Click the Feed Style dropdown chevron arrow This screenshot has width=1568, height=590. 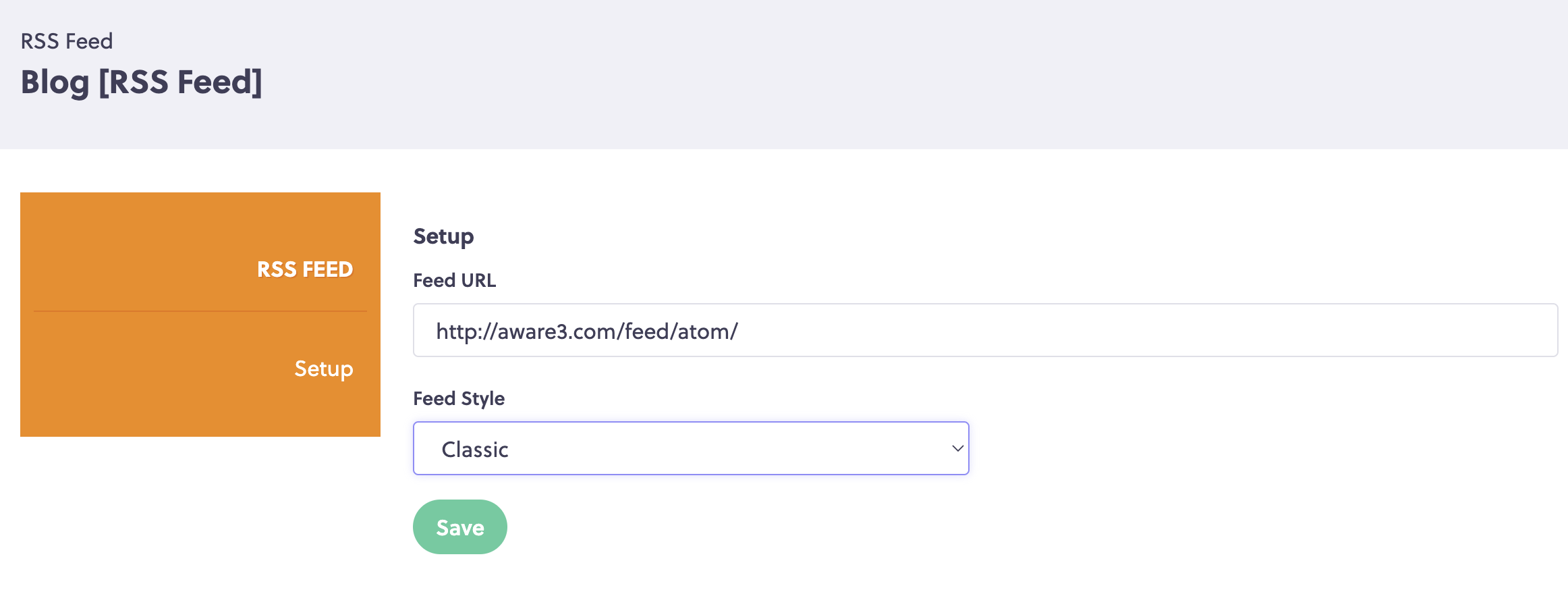click(x=957, y=448)
